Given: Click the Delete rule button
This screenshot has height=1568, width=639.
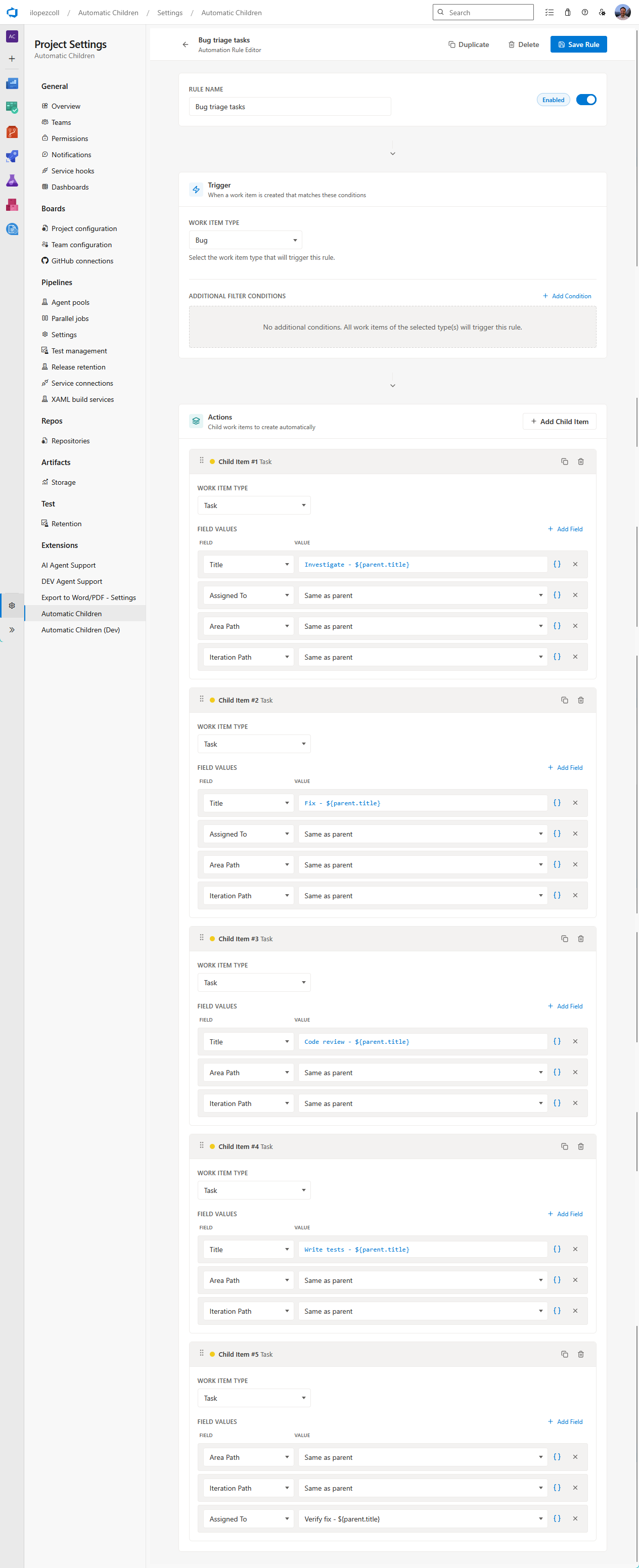Looking at the screenshot, I should (523, 44).
